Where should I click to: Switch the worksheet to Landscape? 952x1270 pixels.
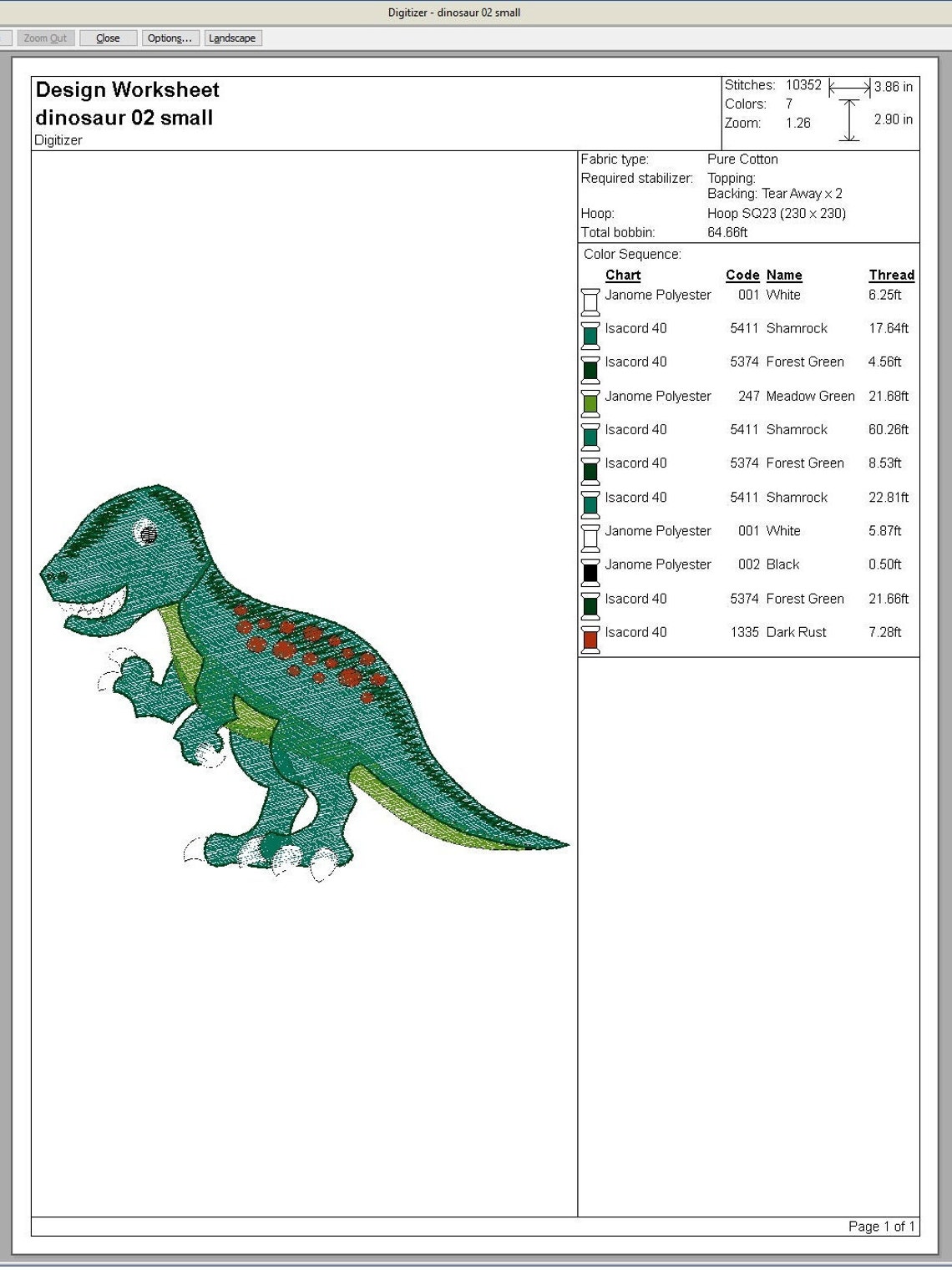point(232,38)
